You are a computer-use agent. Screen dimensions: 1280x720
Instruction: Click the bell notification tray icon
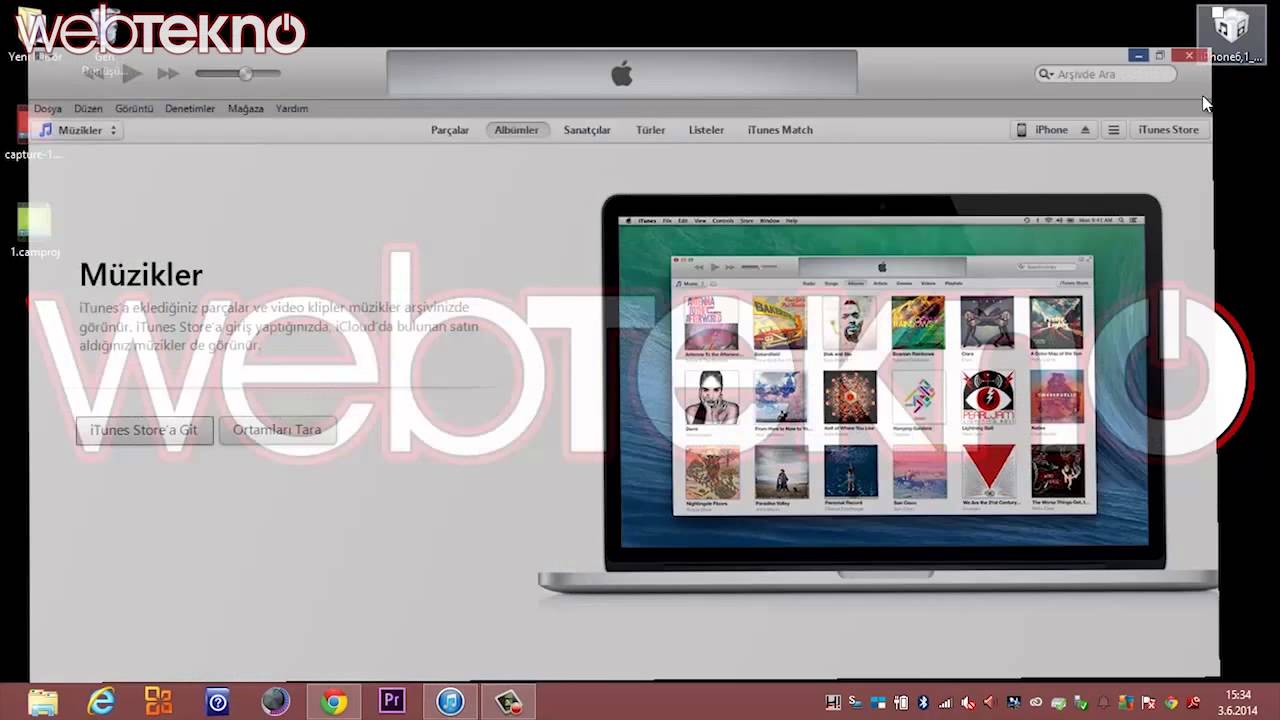tap(1103, 703)
